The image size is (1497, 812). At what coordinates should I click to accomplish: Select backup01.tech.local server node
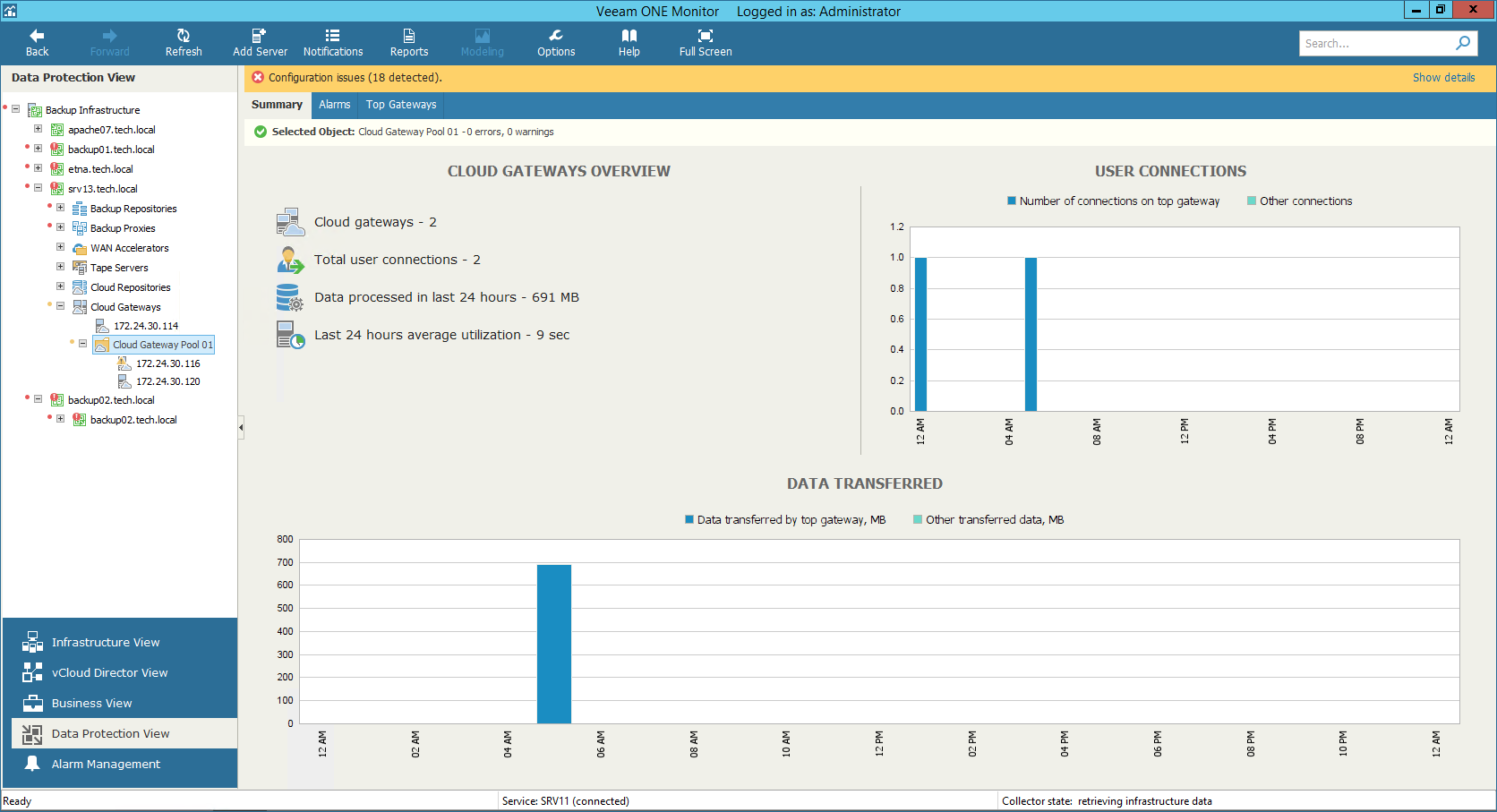(111, 150)
